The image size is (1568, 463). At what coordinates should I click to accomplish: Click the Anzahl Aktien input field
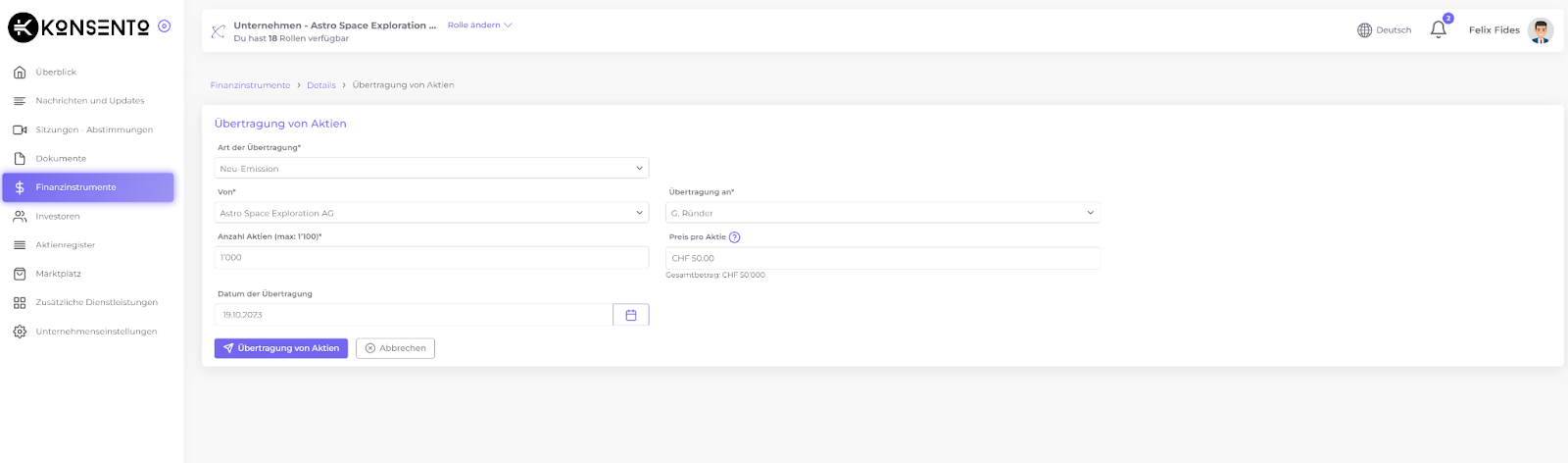431,258
